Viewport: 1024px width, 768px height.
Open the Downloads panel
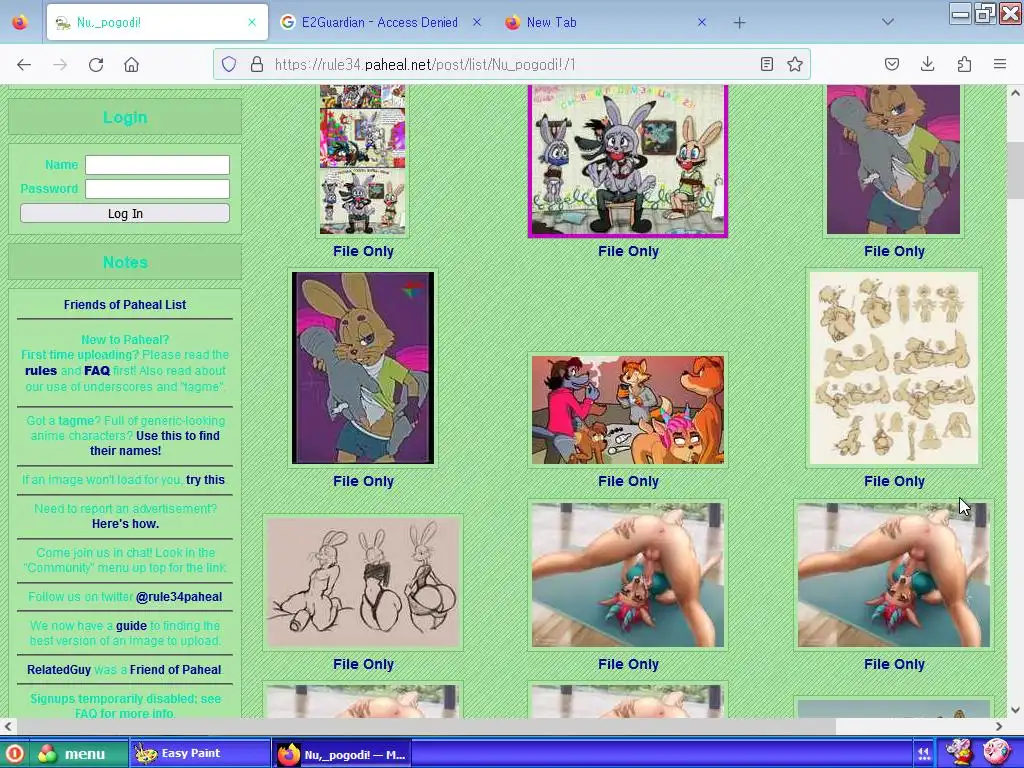pyautogui.click(x=927, y=64)
